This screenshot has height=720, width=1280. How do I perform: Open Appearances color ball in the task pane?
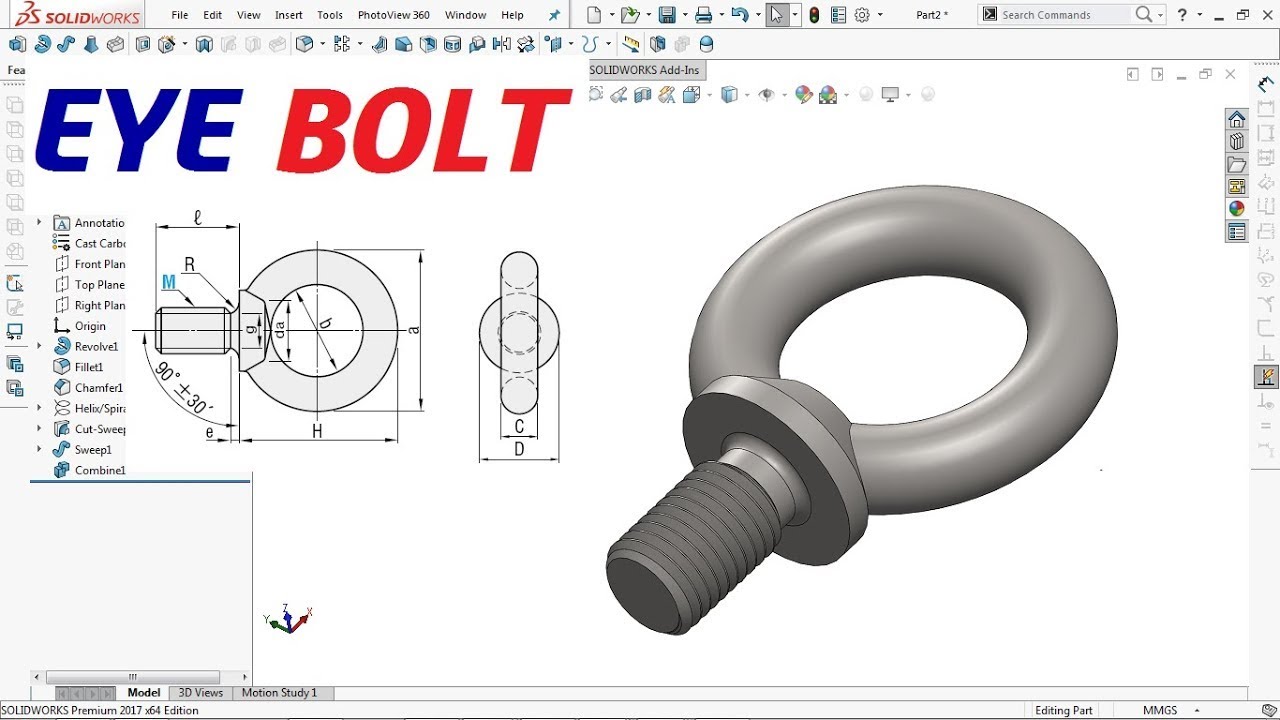click(1237, 209)
